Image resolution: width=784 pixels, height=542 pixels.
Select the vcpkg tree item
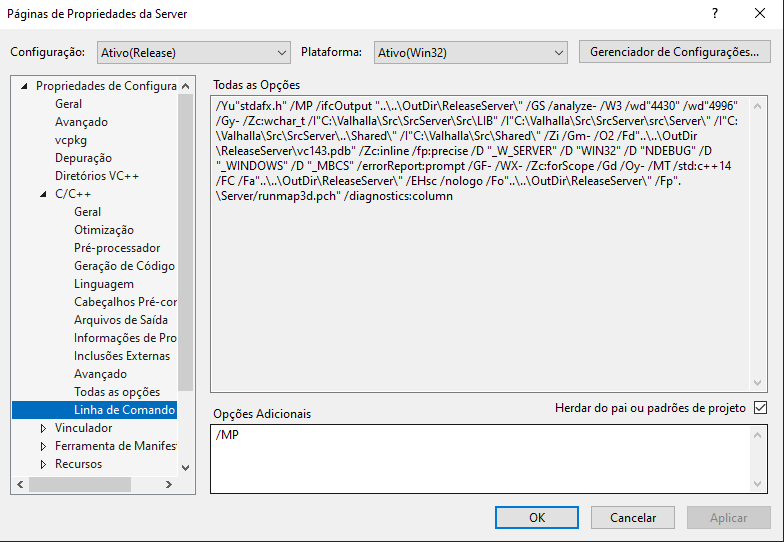(x=70, y=140)
